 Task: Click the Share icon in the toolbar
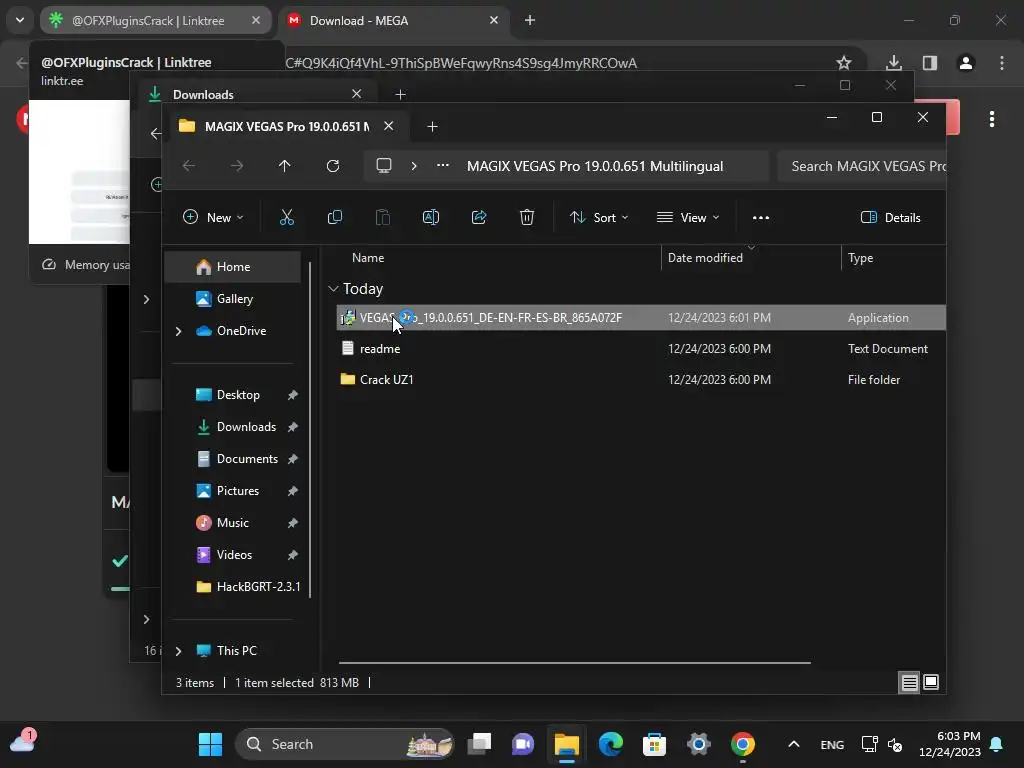(x=479, y=217)
